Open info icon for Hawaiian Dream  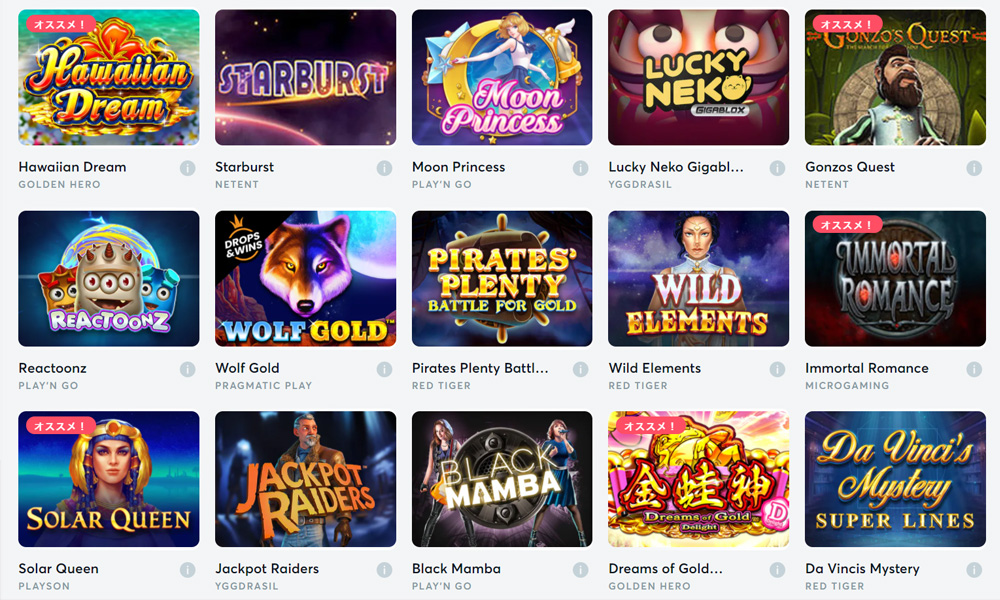[187, 168]
